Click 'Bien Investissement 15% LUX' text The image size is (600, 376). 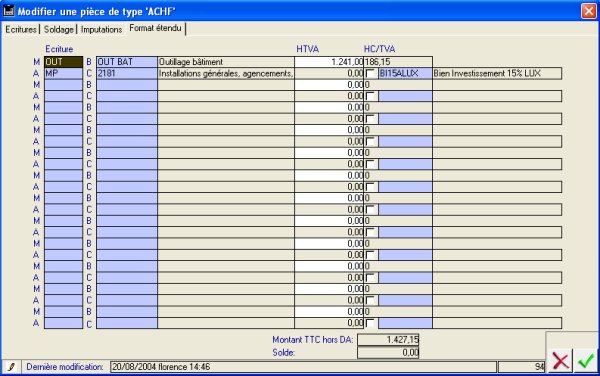497,73
